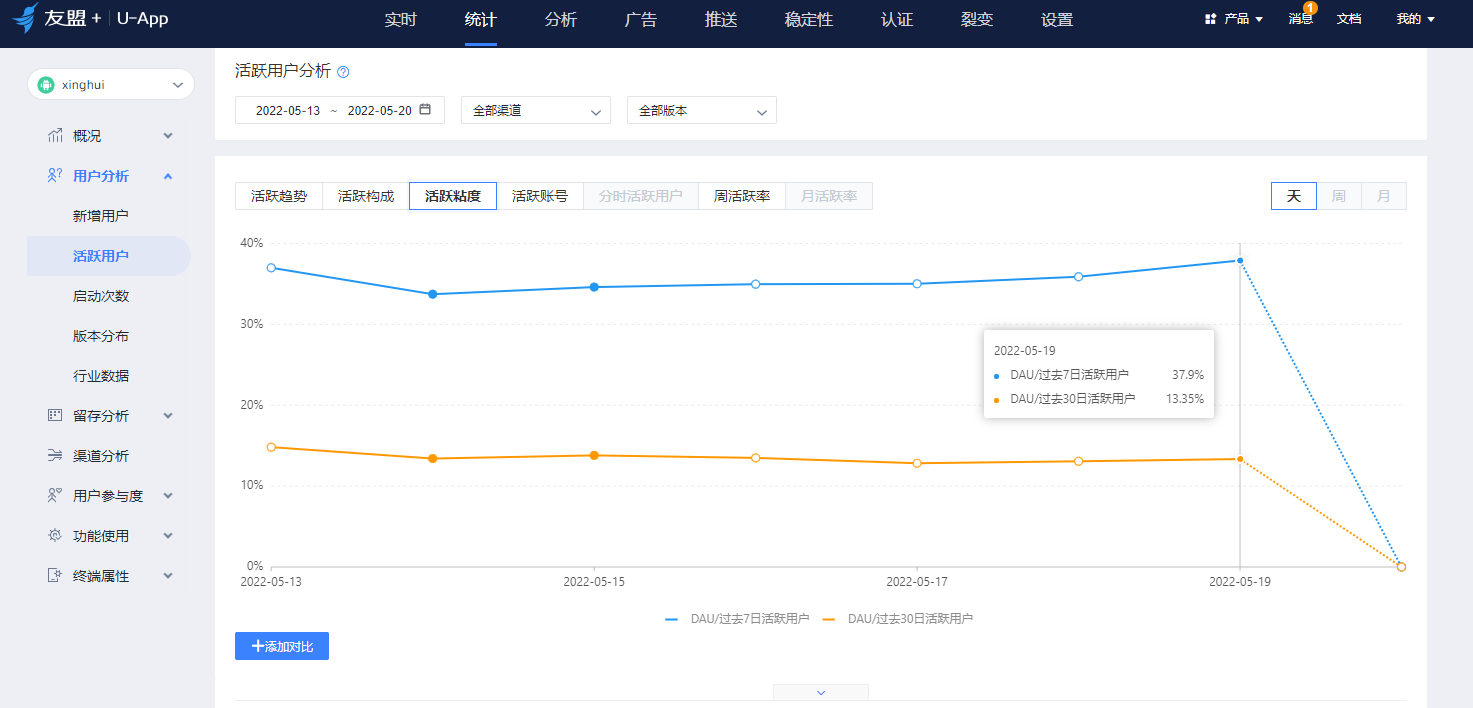1473x708 pixels.
Task: Open the 全部版本 version dropdown
Action: pyautogui.click(x=701, y=110)
